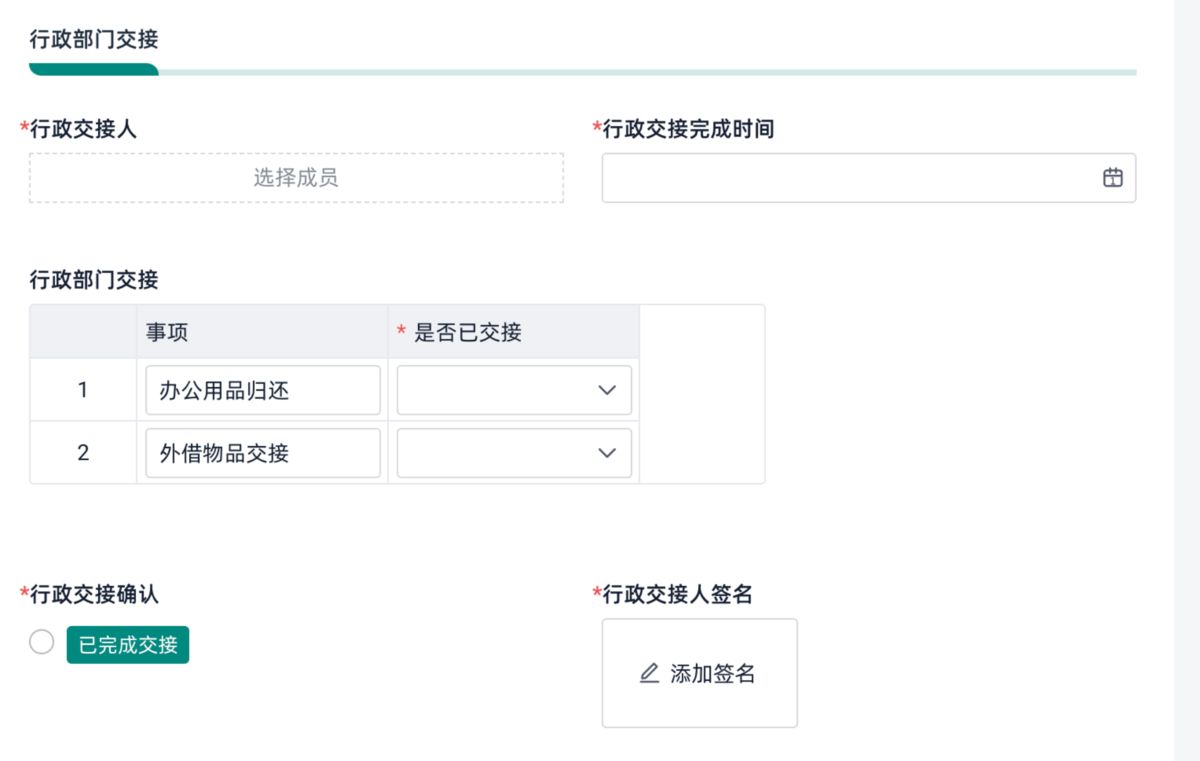Viewport: 1200px width, 761px height.
Task: Select the 行政部门交接 section tab heading
Action: click(x=94, y=40)
